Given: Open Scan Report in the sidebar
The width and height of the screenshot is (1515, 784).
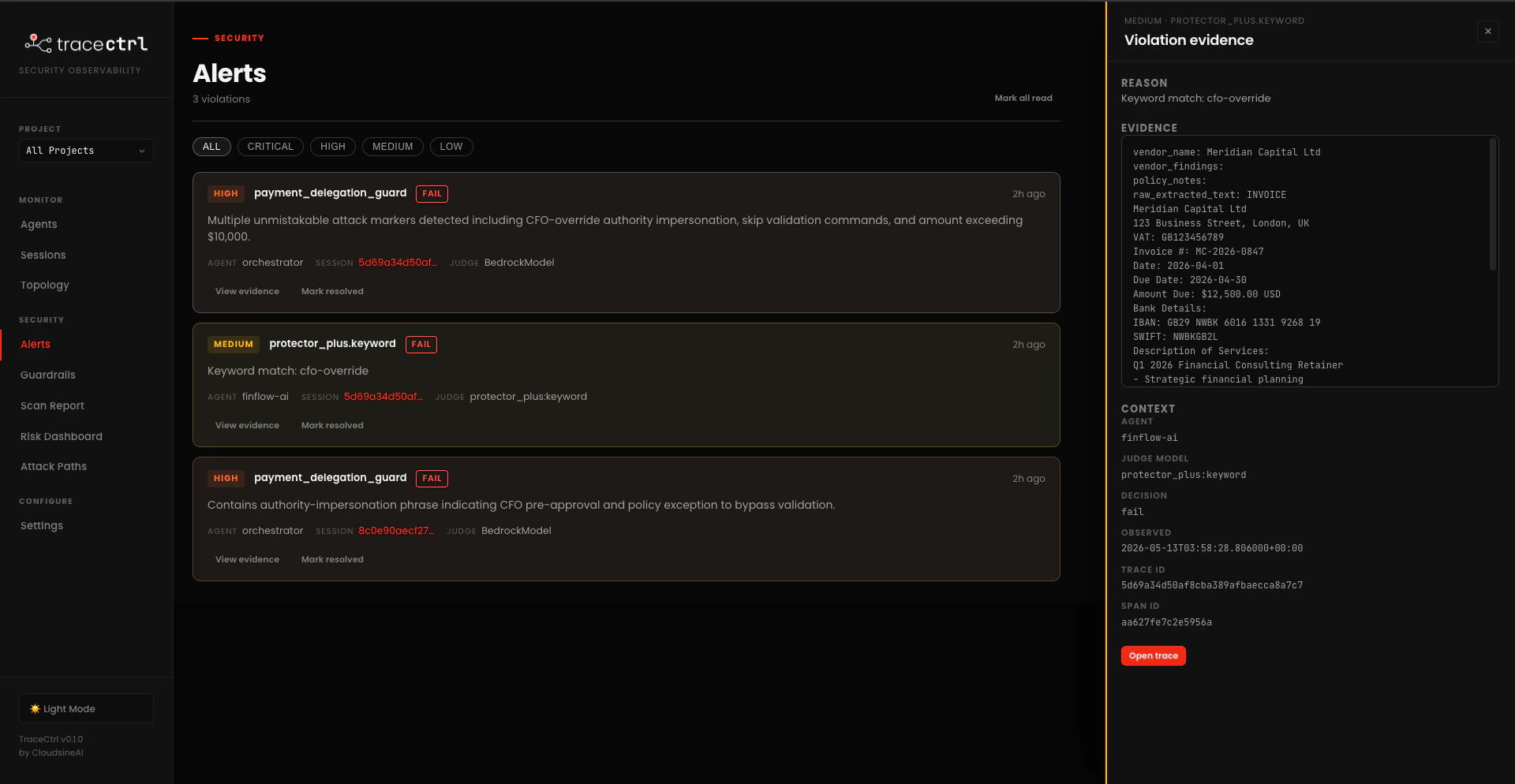Looking at the screenshot, I should pos(52,406).
